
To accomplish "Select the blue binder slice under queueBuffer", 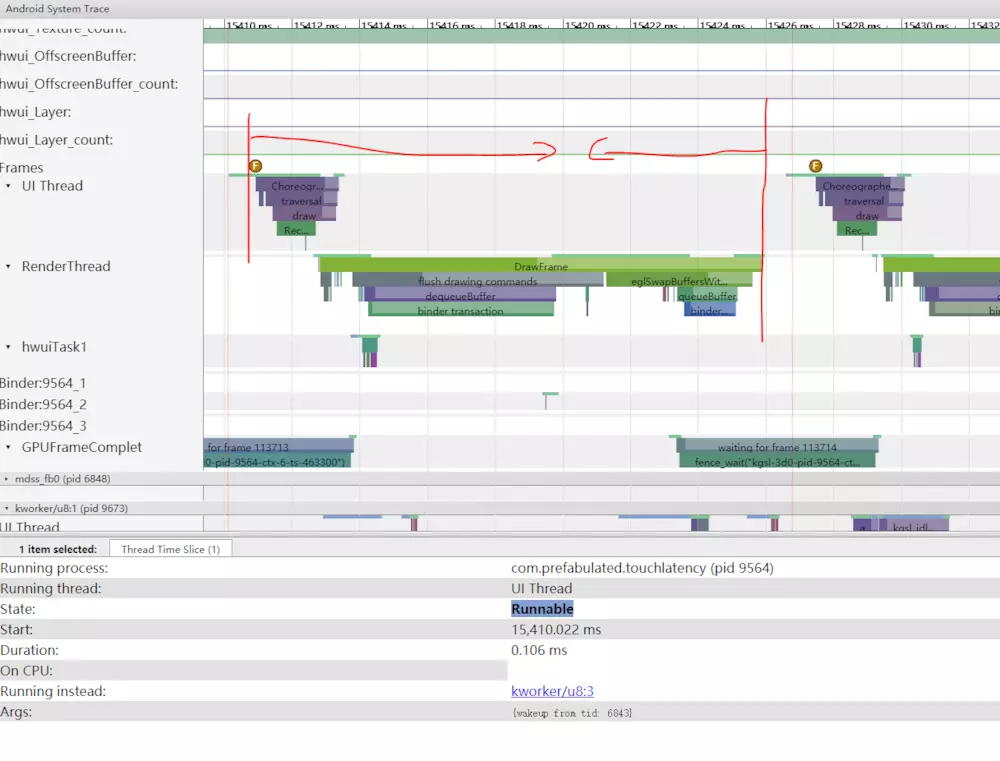I will [709, 310].
